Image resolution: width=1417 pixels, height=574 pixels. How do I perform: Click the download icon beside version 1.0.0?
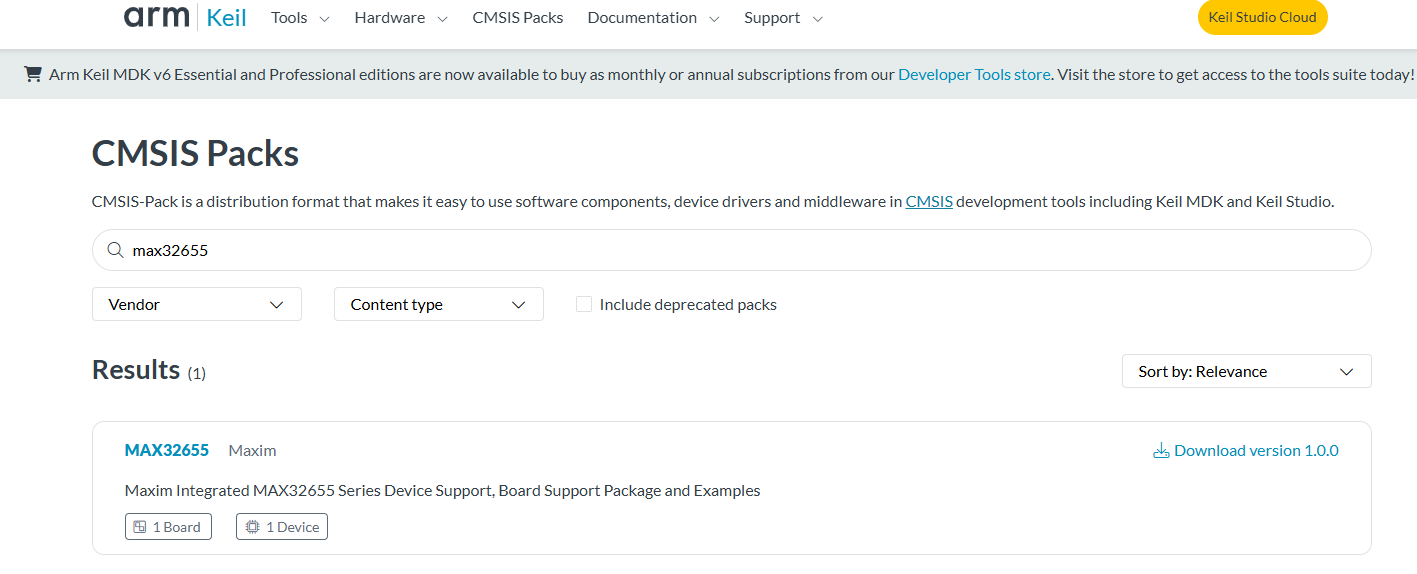pos(1161,451)
